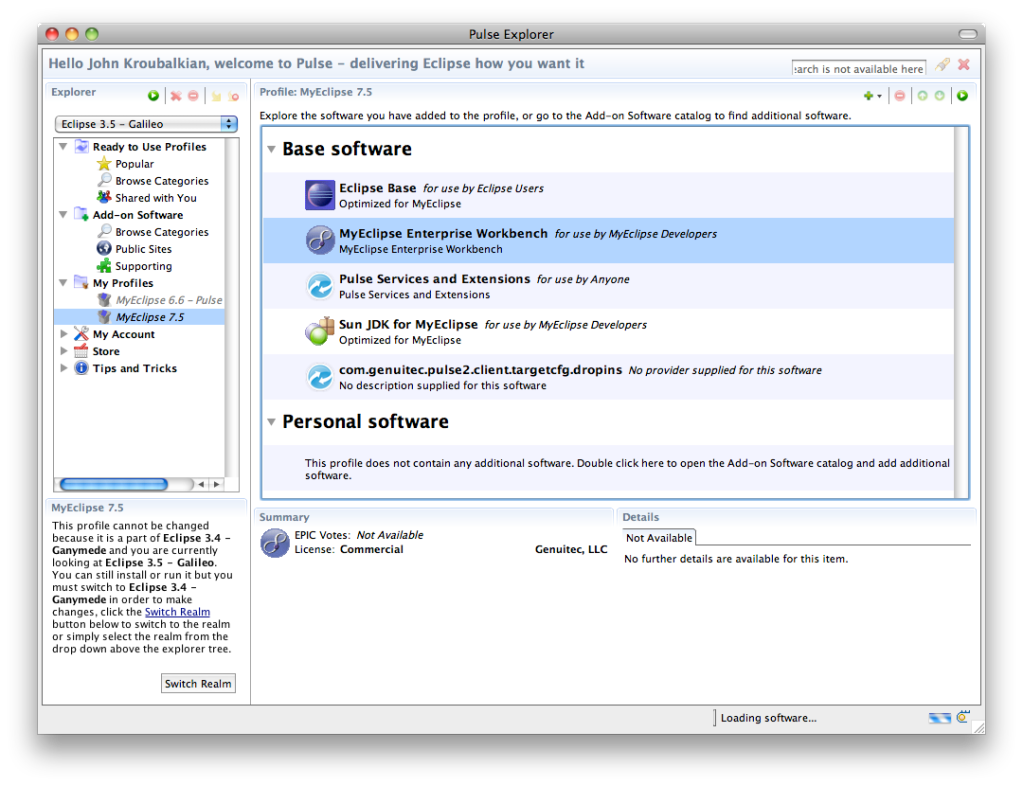Image resolution: width=1023 pixels, height=786 pixels.
Task: Select MyEclipse 6.6 - Pulse profile
Action: coord(169,300)
